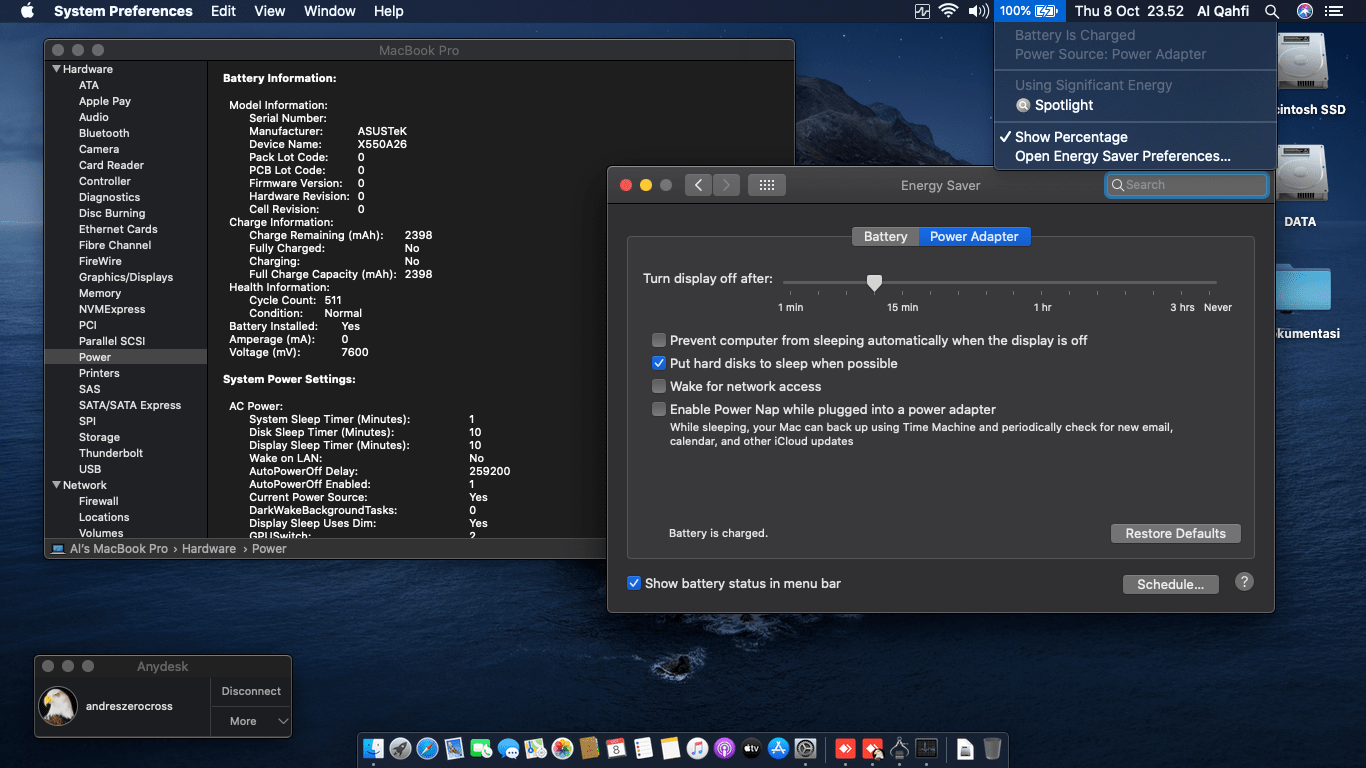Select the Power Adapter tab

tap(974, 237)
